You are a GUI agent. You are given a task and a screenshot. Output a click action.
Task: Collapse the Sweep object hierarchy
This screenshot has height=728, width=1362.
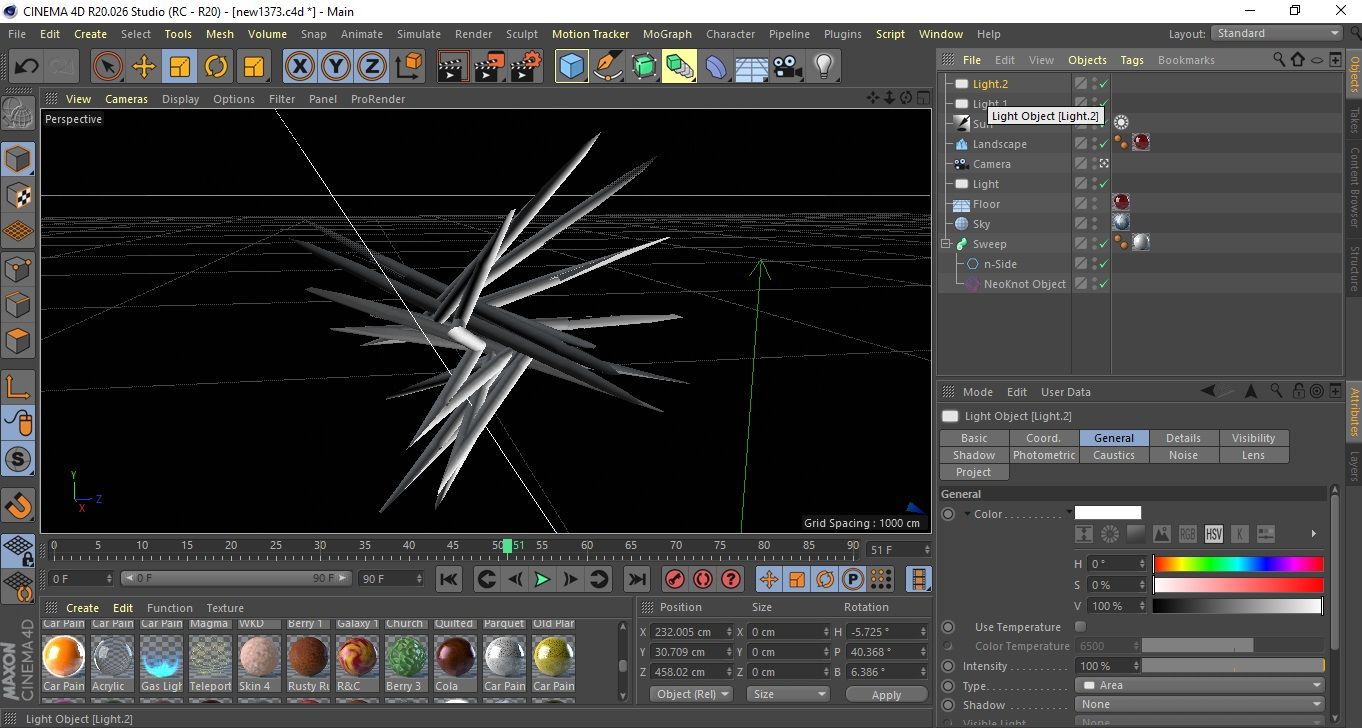pos(946,244)
